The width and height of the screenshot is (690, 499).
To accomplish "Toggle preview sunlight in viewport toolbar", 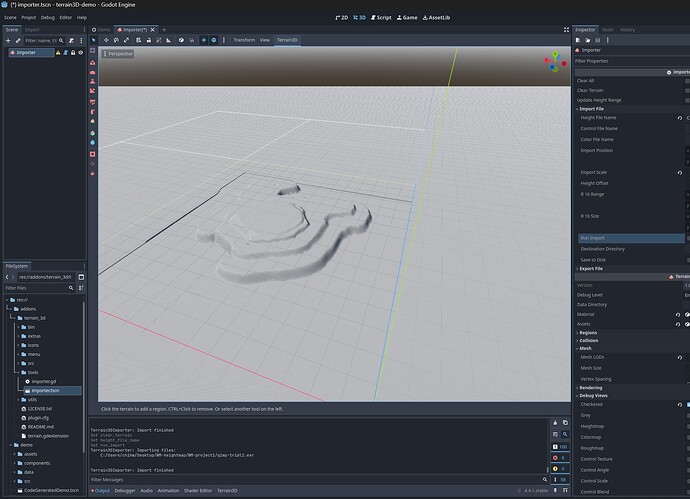I will (204, 40).
